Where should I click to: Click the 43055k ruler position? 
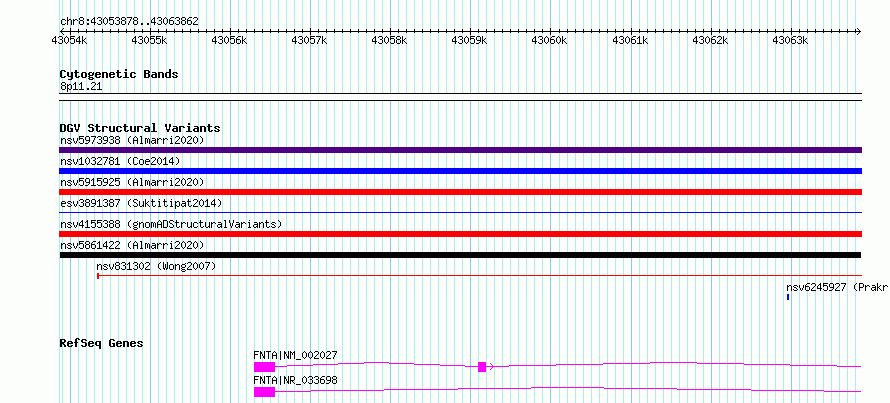point(149,41)
